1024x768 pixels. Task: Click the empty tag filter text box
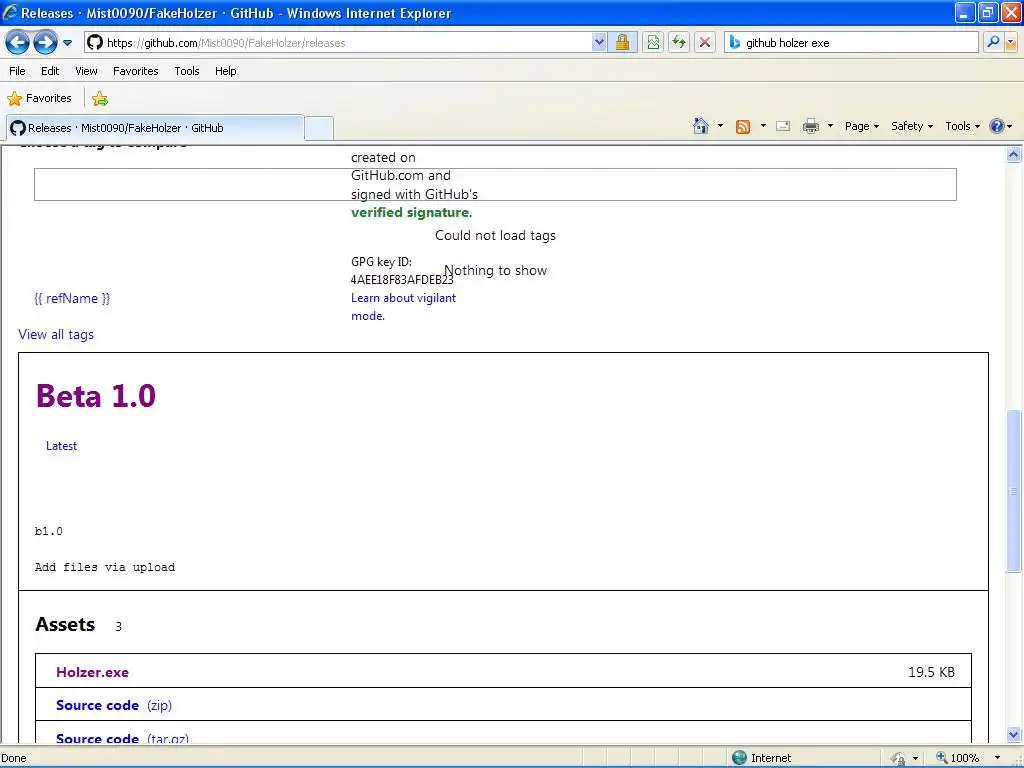click(x=495, y=184)
